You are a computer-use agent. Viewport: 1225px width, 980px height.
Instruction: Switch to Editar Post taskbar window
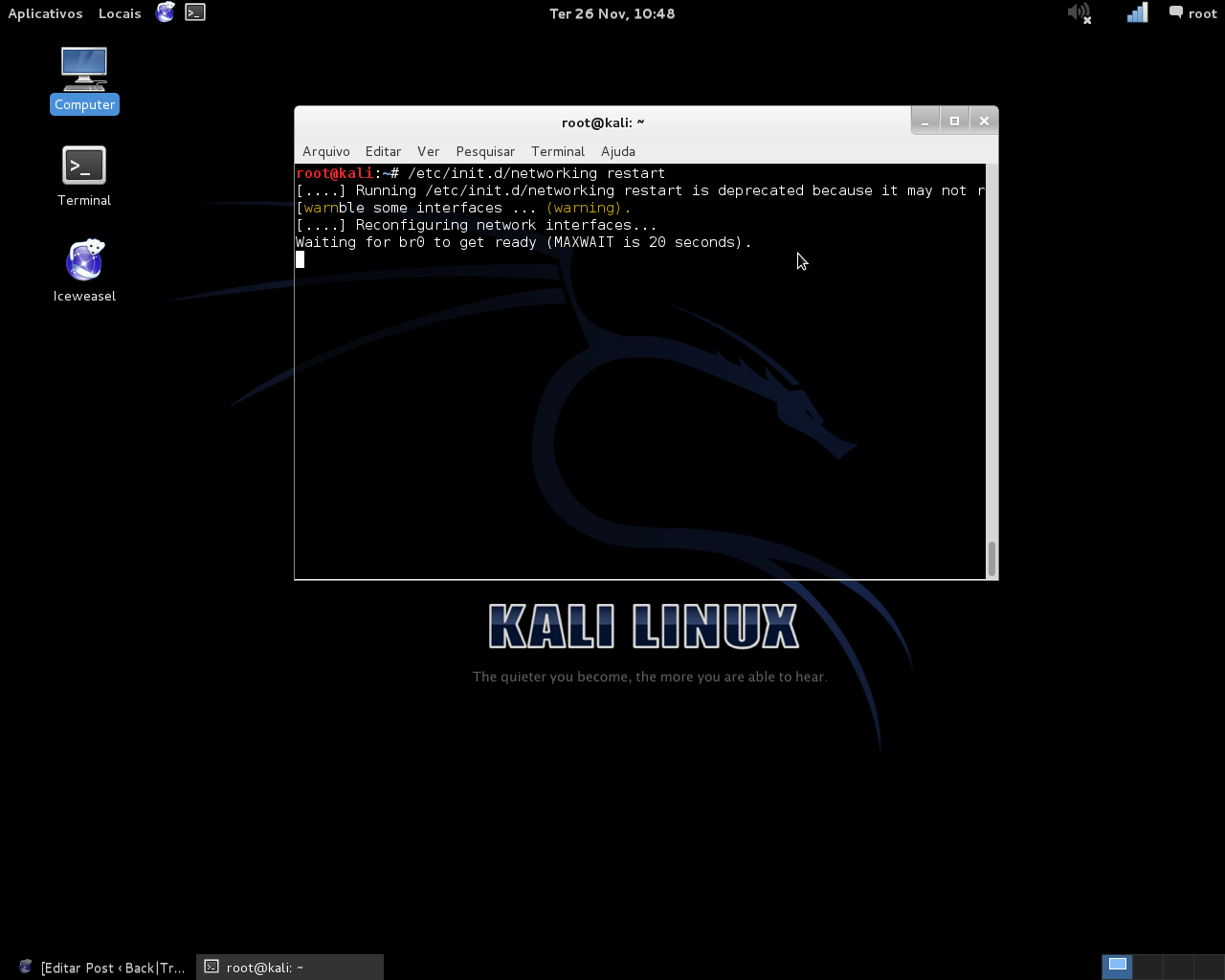click(x=100, y=968)
